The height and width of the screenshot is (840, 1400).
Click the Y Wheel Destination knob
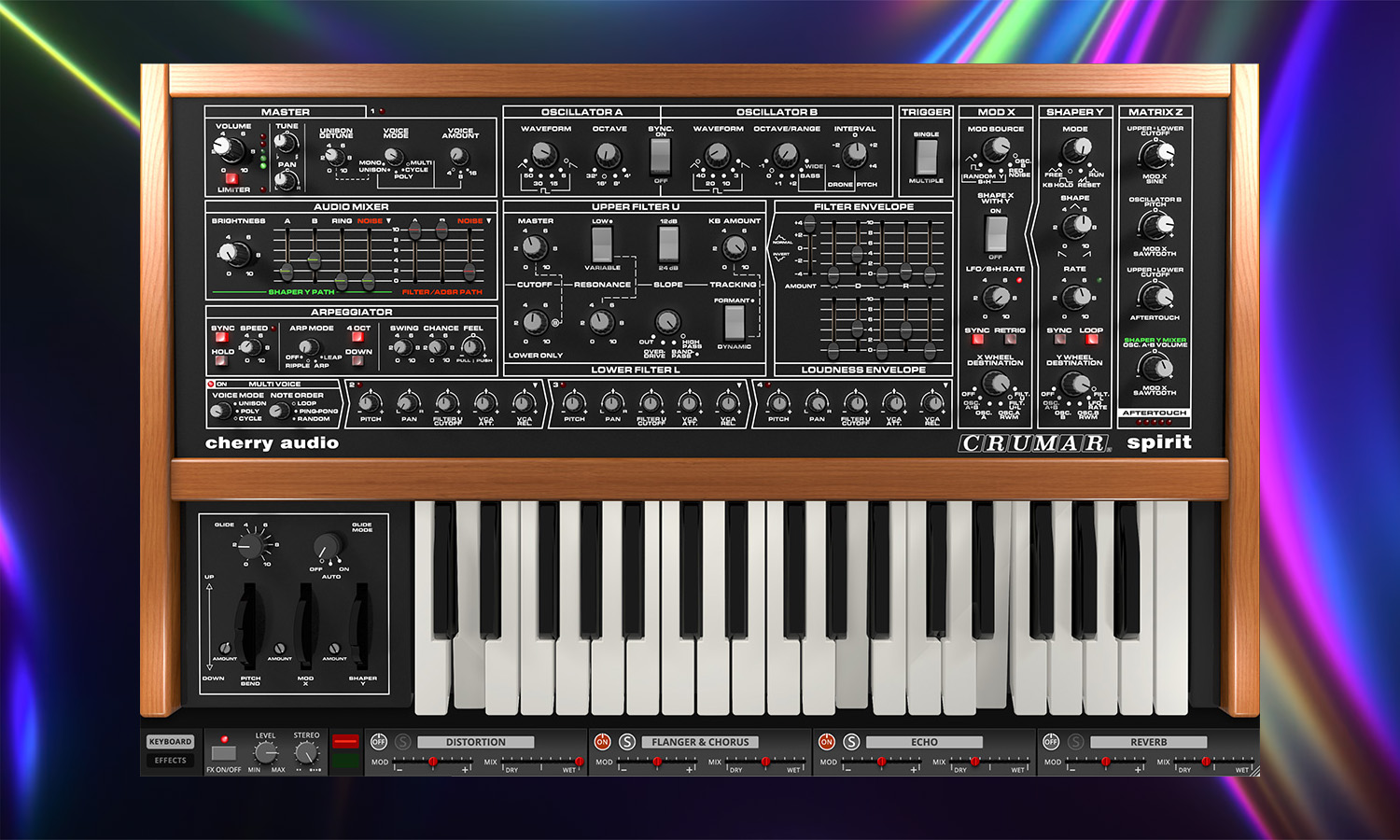click(x=1075, y=383)
